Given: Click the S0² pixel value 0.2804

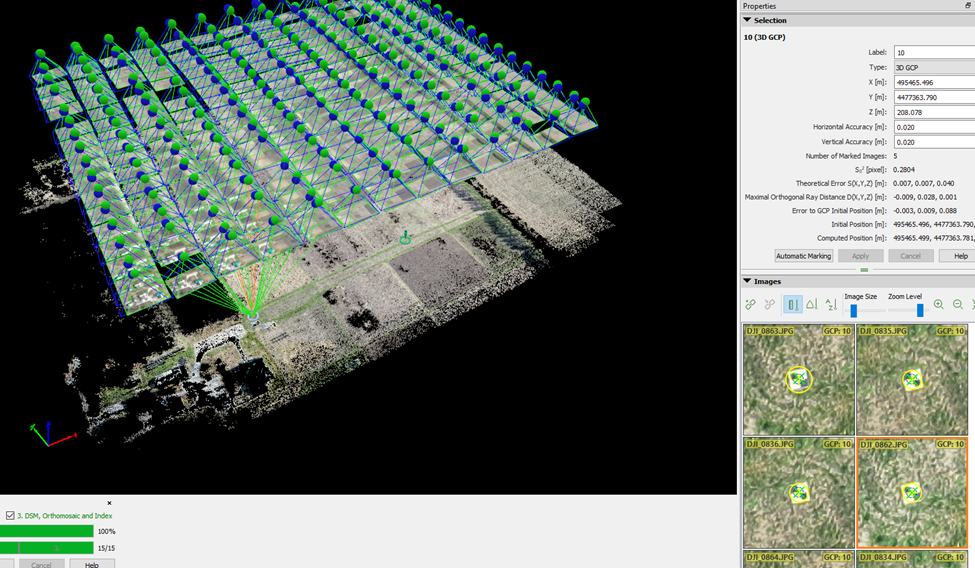Looking at the screenshot, I should pyautogui.click(x=903, y=169).
